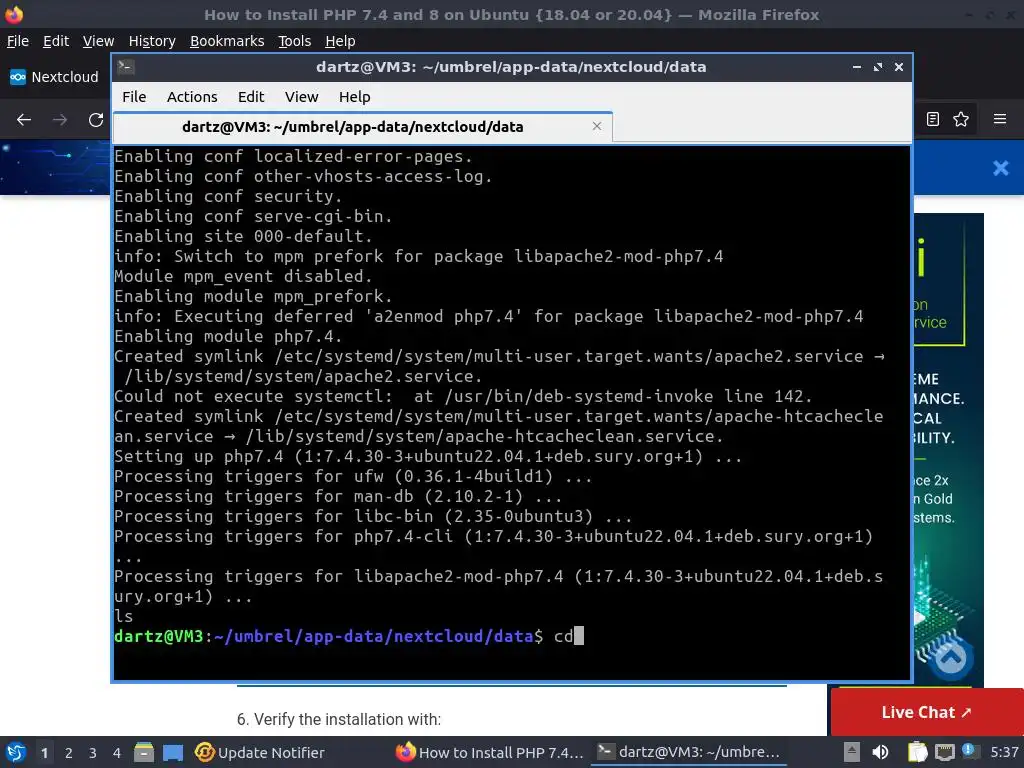Open the clipboard manager tray icon
Image resolution: width=1024 pixels, height=768 pixels.
coord(918,752)
